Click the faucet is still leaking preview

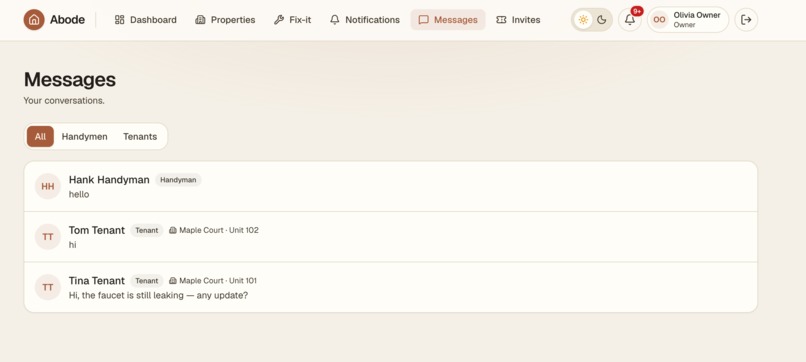pos(158,295)
